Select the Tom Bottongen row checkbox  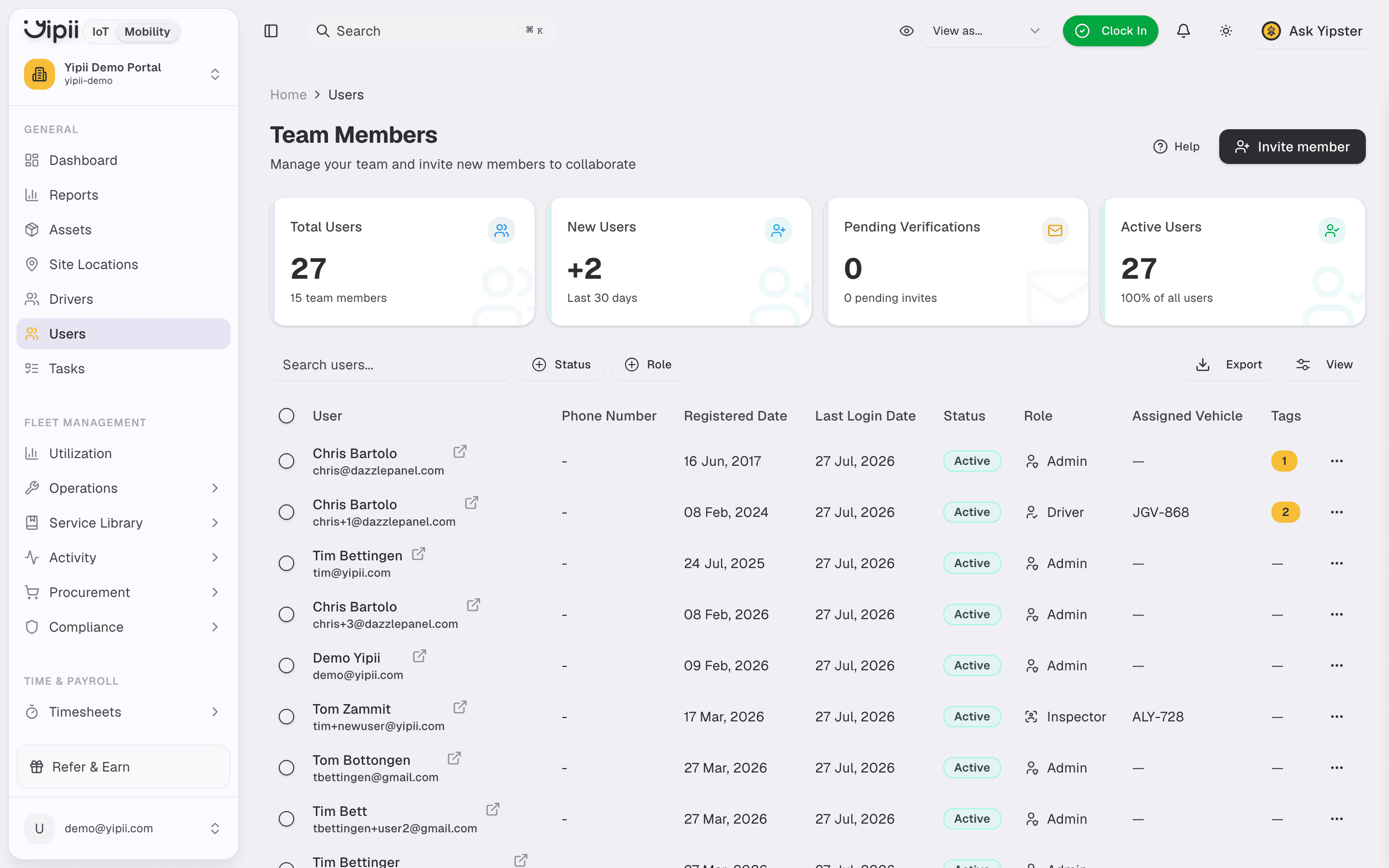286,768
